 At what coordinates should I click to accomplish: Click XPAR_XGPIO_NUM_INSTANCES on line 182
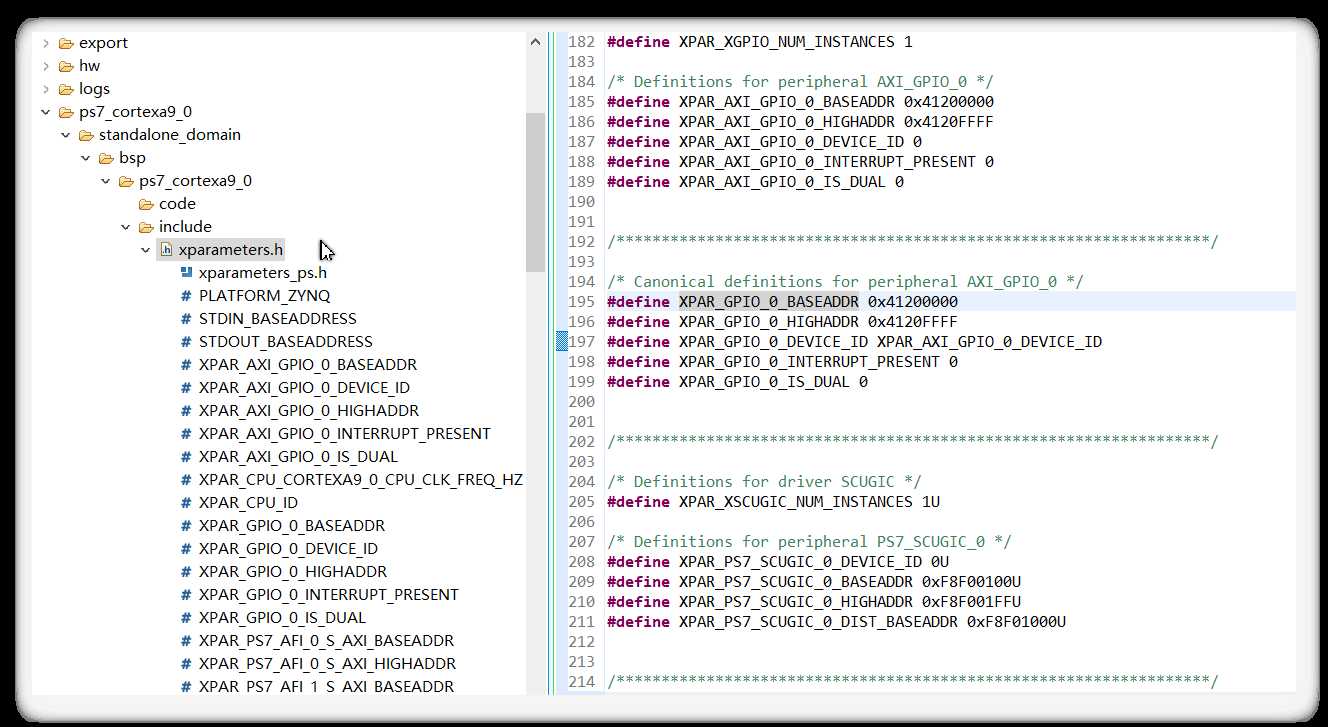(786, 42)
